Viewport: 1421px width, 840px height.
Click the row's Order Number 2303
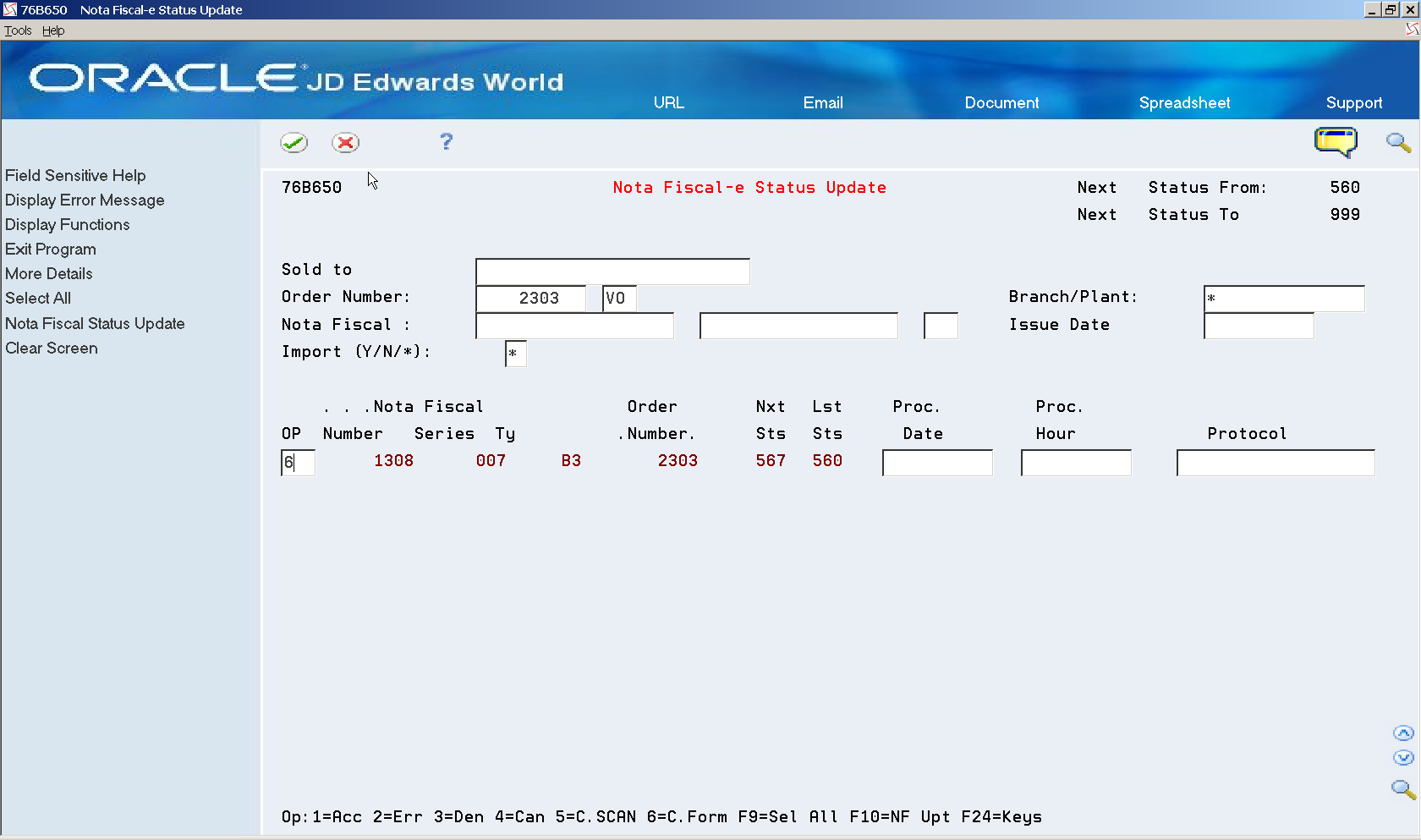pyautogui.click(x=678, y=461)
